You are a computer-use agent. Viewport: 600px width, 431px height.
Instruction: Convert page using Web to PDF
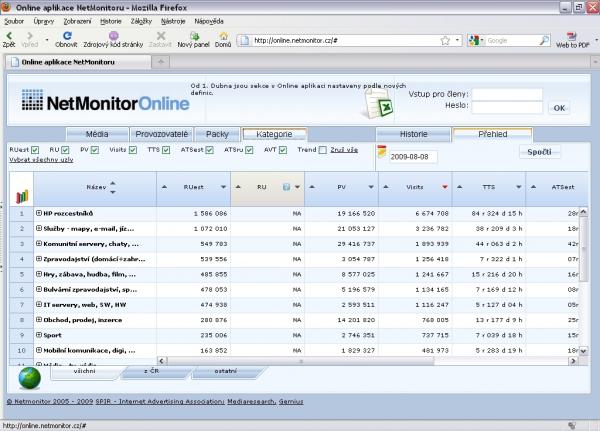pos(571,36)
